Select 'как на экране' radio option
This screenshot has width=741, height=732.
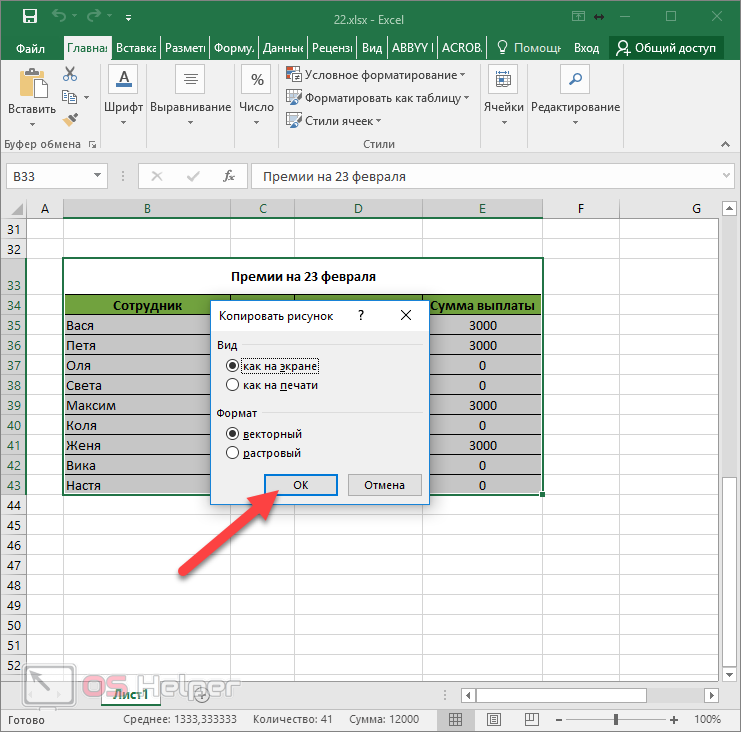(x=273, y=366)
